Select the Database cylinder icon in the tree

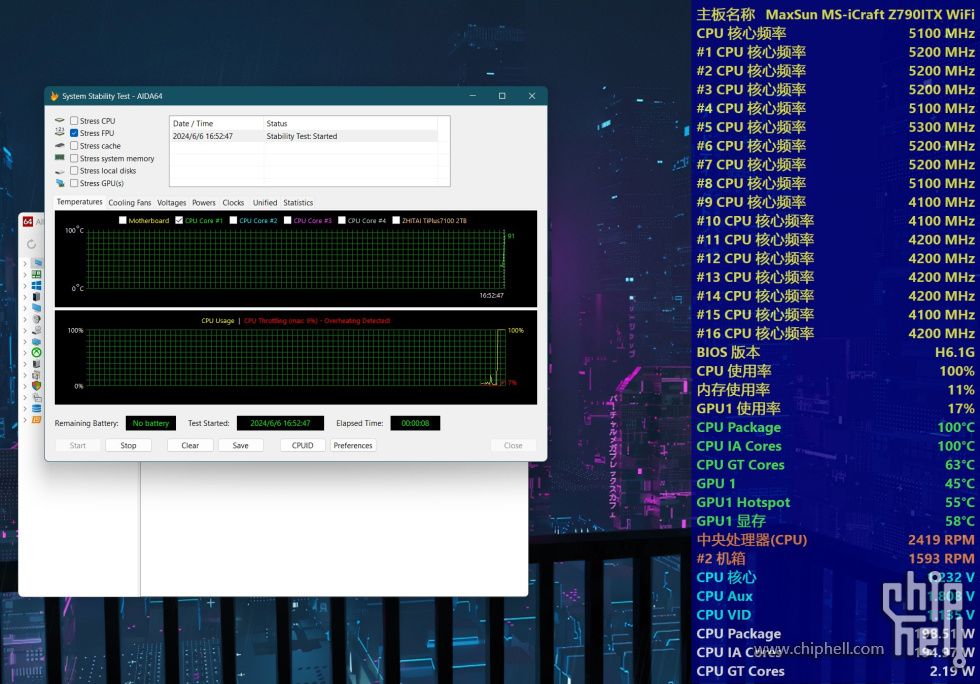(37, 408)
